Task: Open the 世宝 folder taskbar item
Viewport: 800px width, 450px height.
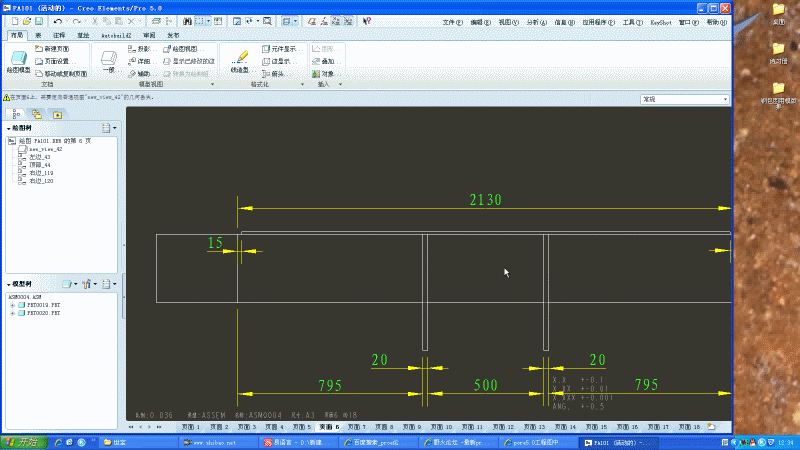Action: click(138, 442)
